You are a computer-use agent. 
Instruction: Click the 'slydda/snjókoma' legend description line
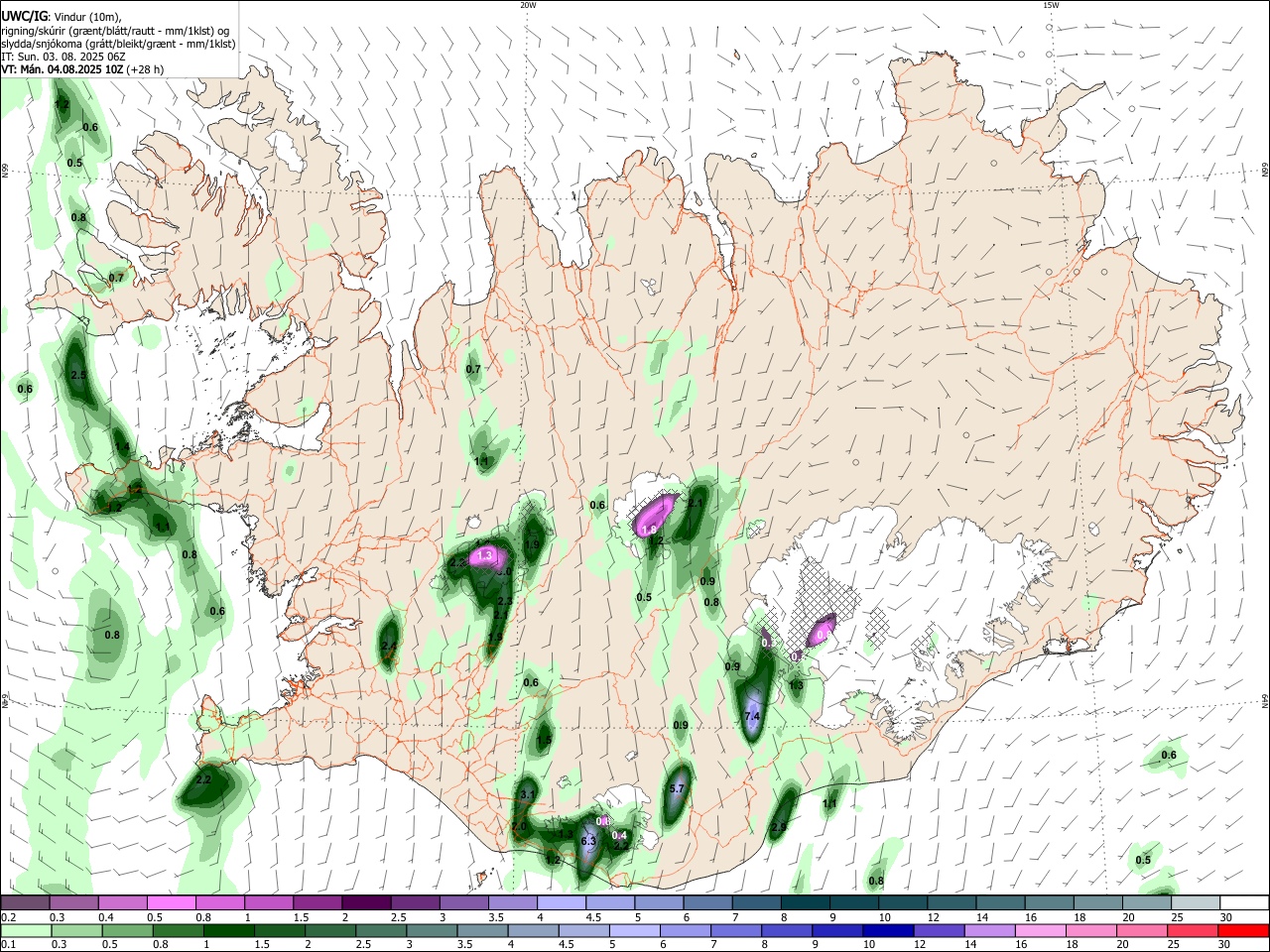coord(118,44)
